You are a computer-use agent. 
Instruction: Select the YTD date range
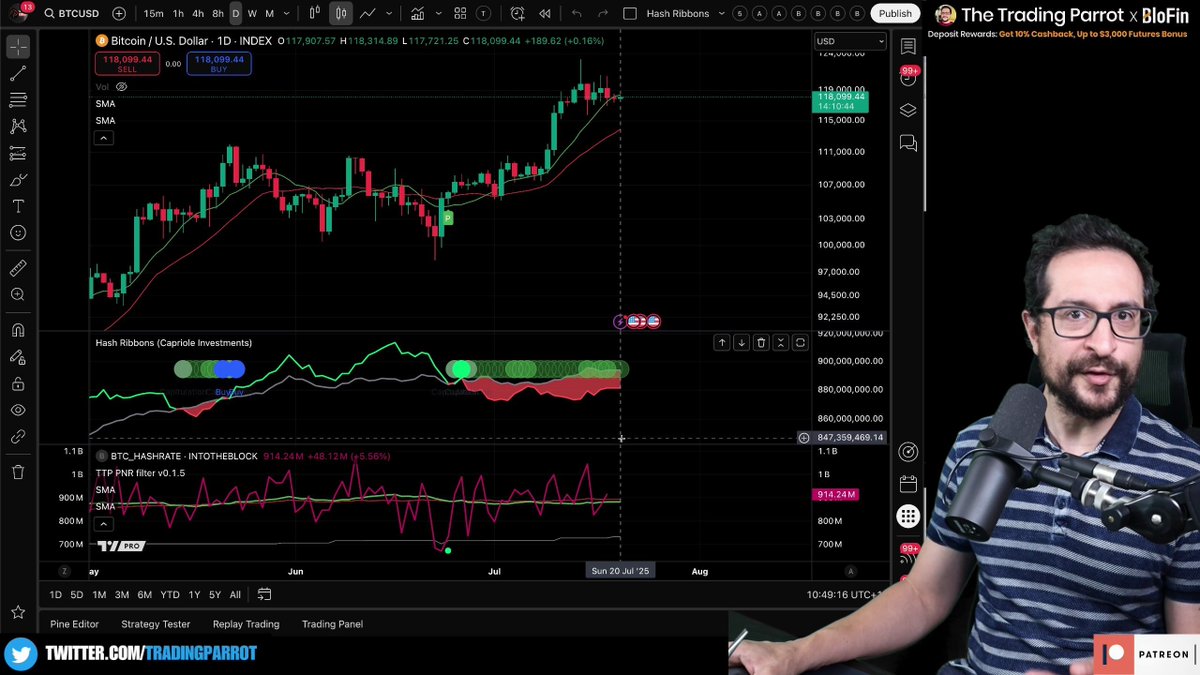170,595
